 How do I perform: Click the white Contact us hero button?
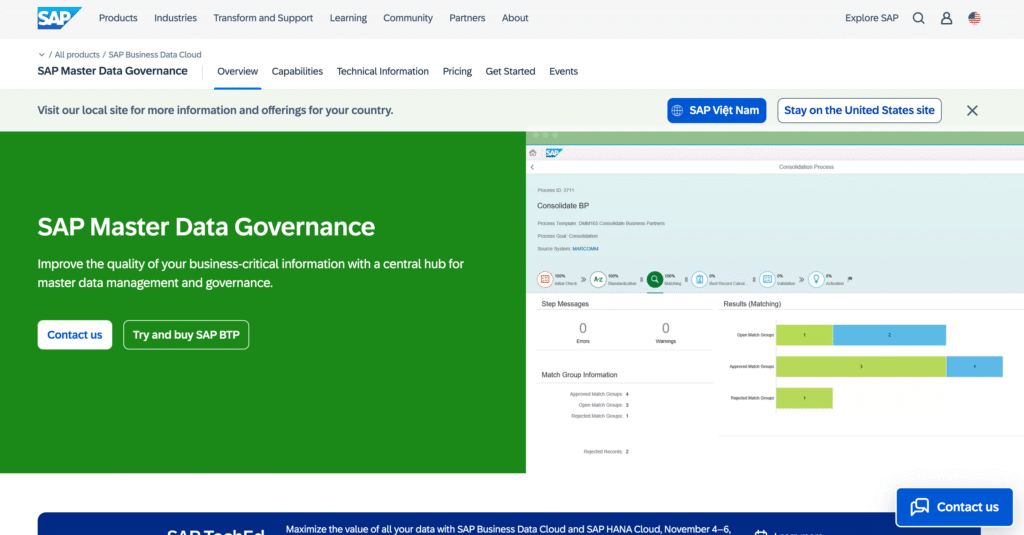(74, 334)
